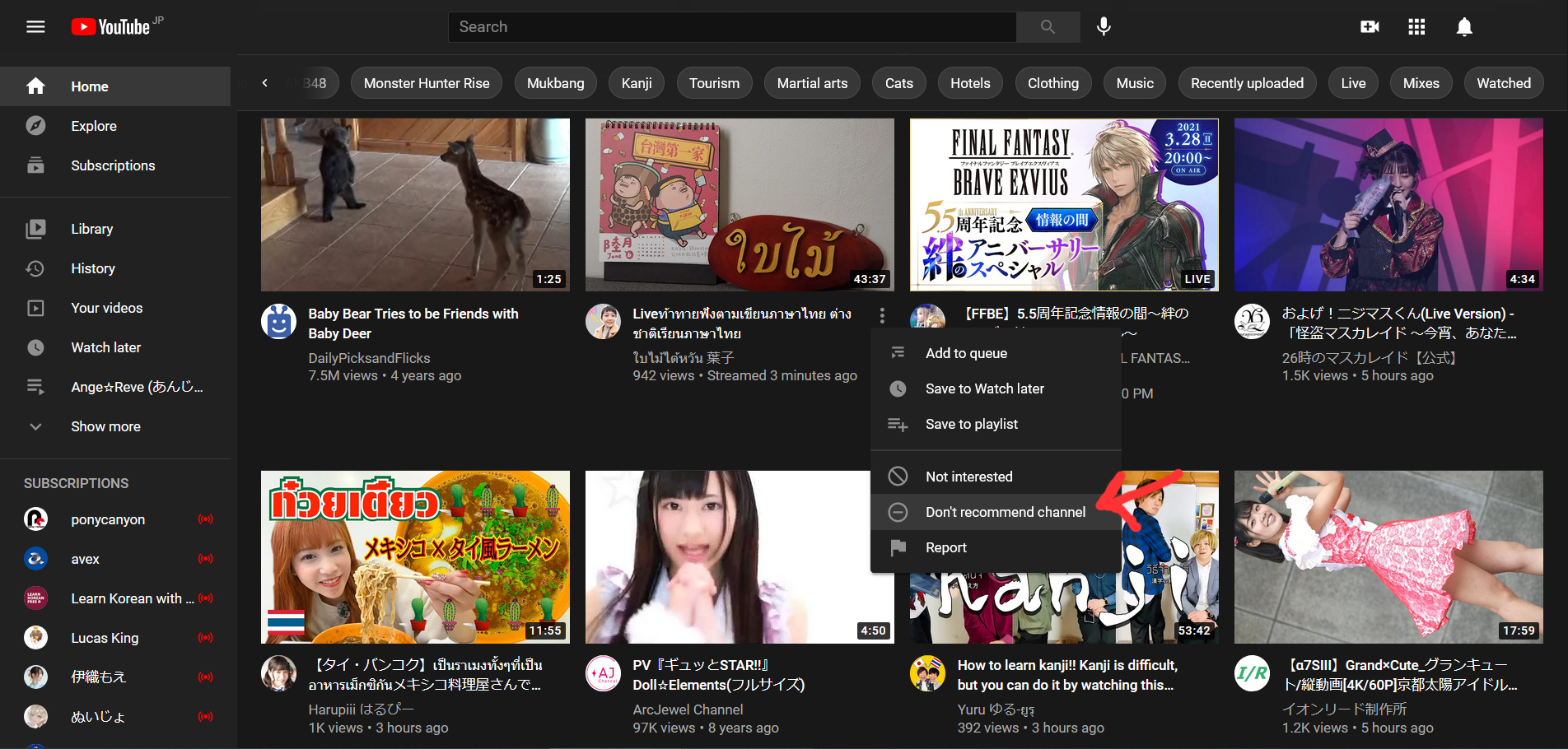Click the Your videos icon
The width and height of the screenshot is (1568, 749).
(x=35, y=308)
